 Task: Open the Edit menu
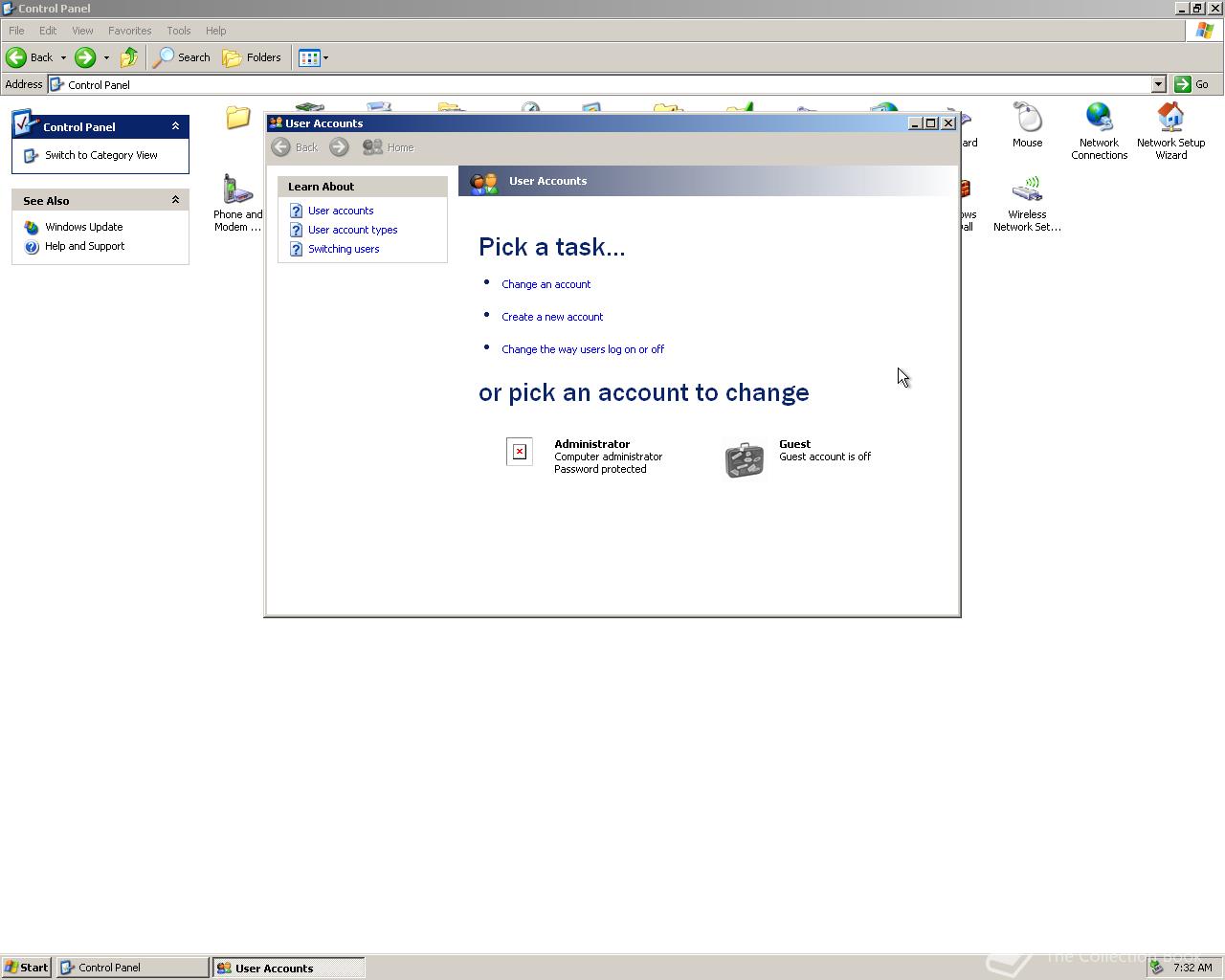pyautogui.click(x=48, y=31)
